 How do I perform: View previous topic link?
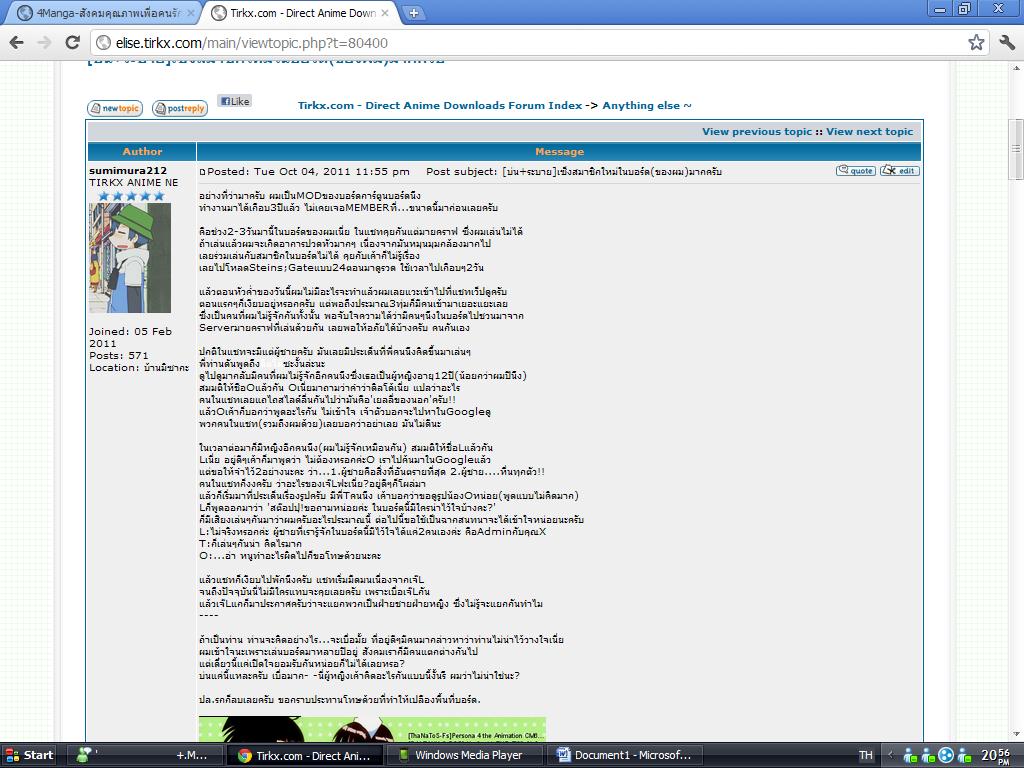point(757,132)
